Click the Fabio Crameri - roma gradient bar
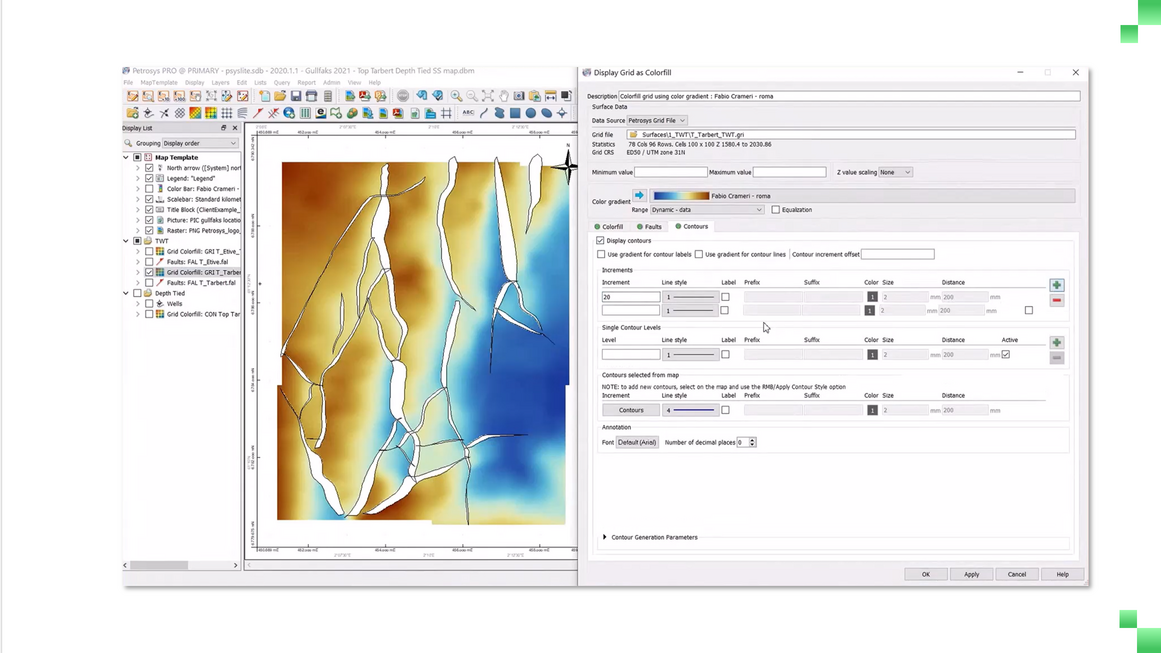Image resolution: width=1161 pixels, height=653 pixels. coord(680,196)
